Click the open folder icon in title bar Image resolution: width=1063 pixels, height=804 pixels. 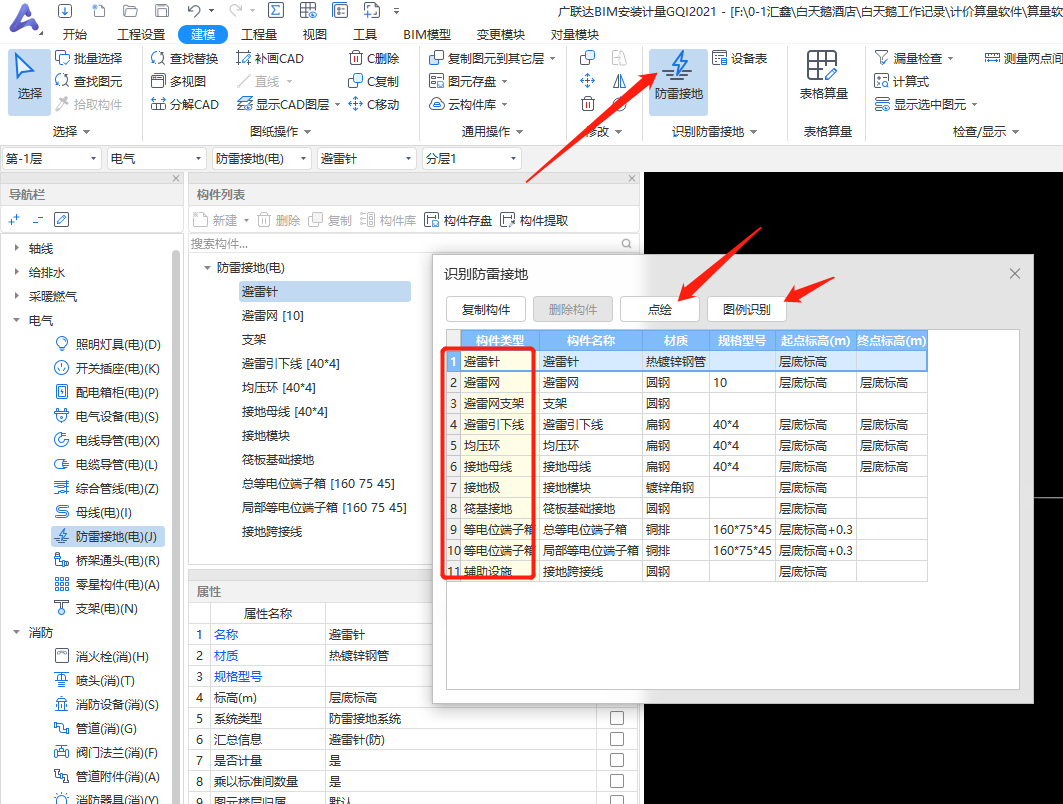[x=130, y=11]
